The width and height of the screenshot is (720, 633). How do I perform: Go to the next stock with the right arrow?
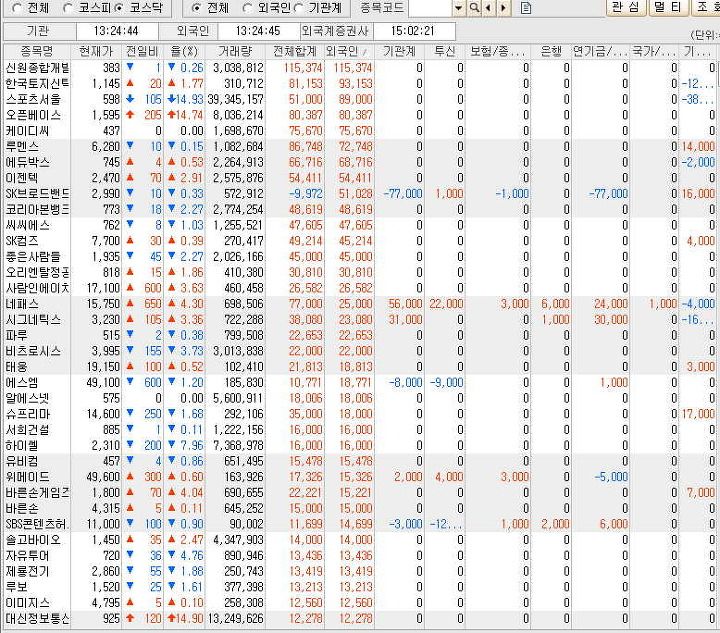click(x=504, y=8)
